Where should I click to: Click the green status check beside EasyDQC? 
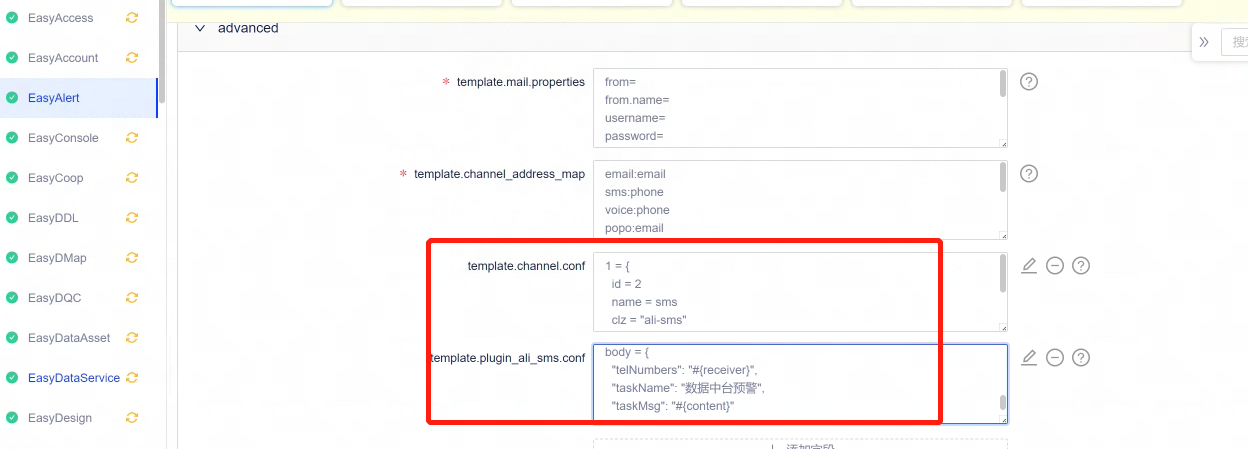tap(12, 298)
